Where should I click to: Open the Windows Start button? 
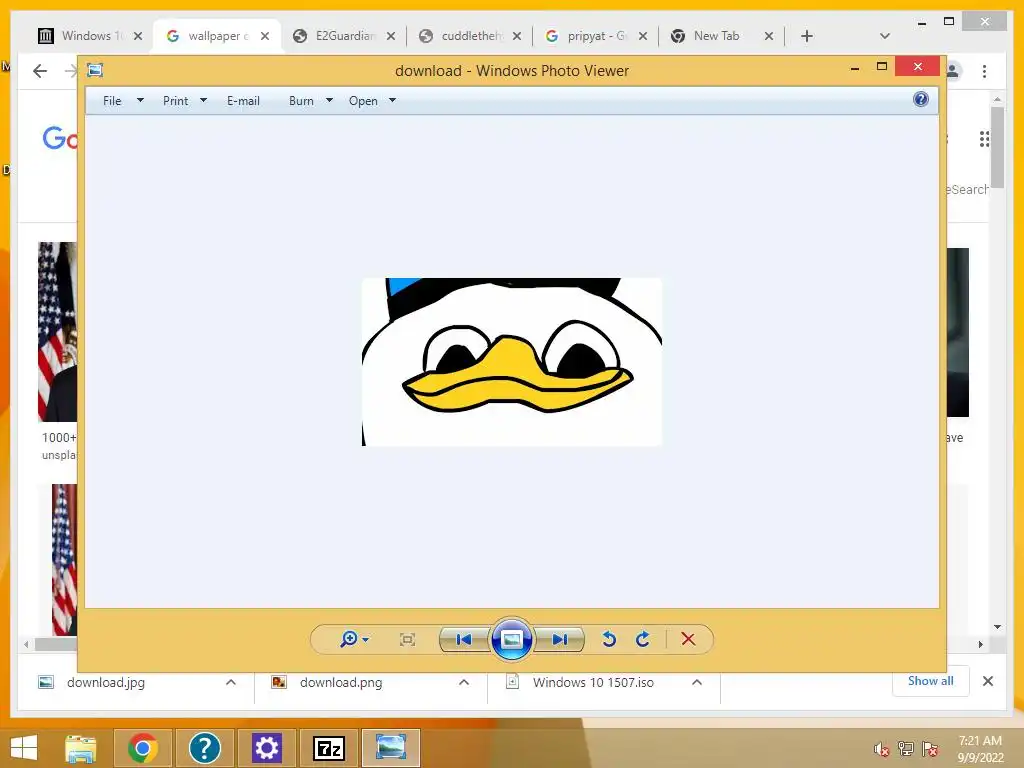coord(24,748)
